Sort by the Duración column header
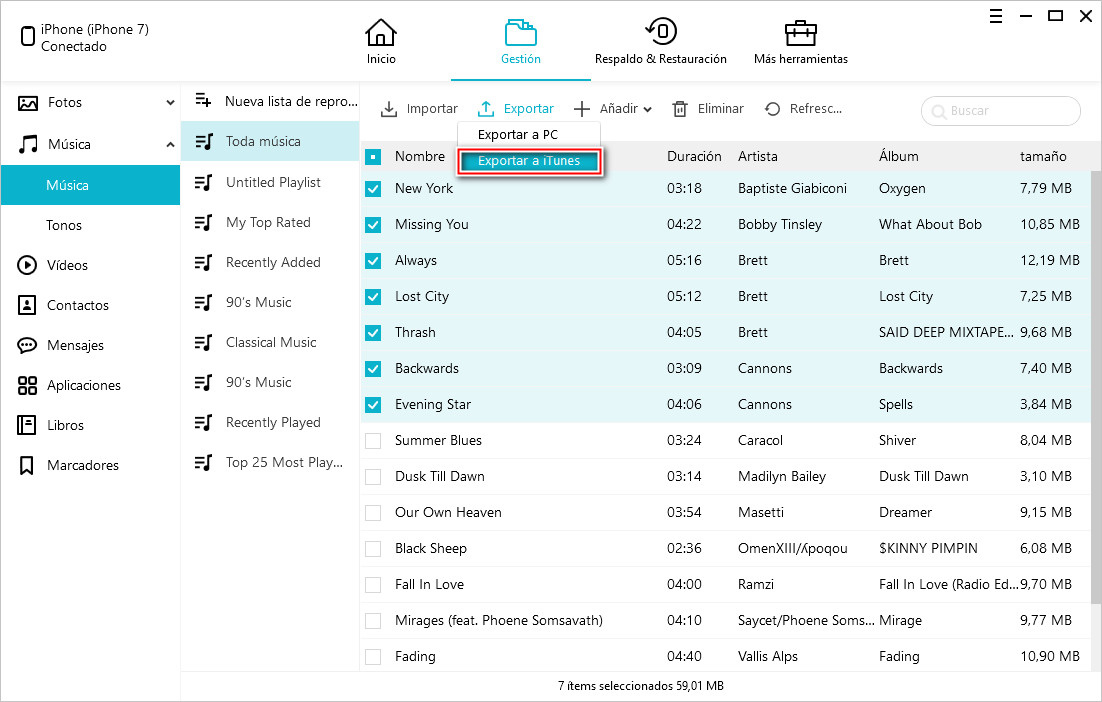 (x=694, y=157)
